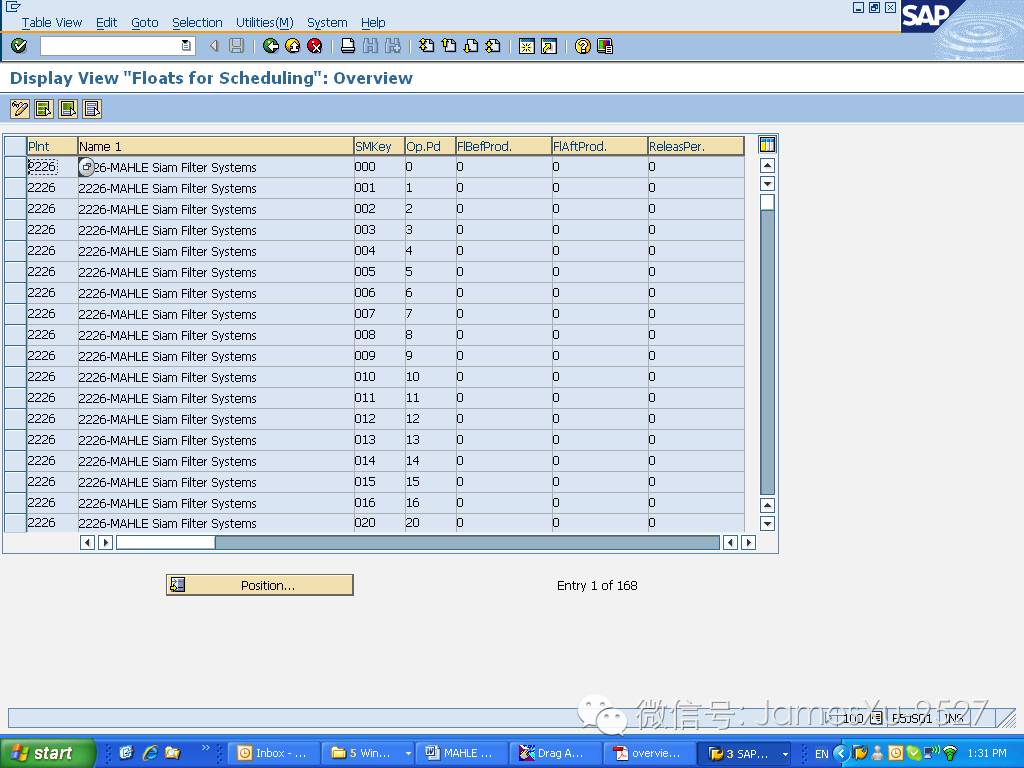This screenshot has width=1024, height=768.
Task: Click the yellow Exit icon
Action: [x=293, y=46]
